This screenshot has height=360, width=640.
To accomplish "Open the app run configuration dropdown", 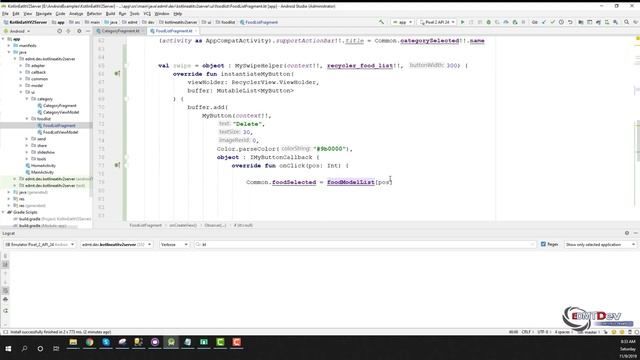I will 402,22.
